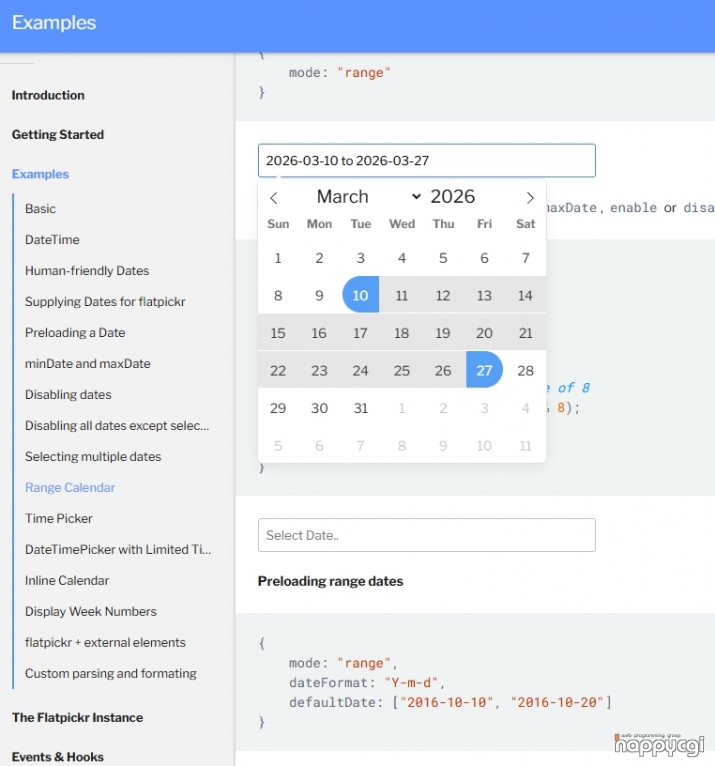Image resolution: width=715 pixels, height=766 pixels.
Task: Select the Examples sidebar heading
Action: (40, 174)
